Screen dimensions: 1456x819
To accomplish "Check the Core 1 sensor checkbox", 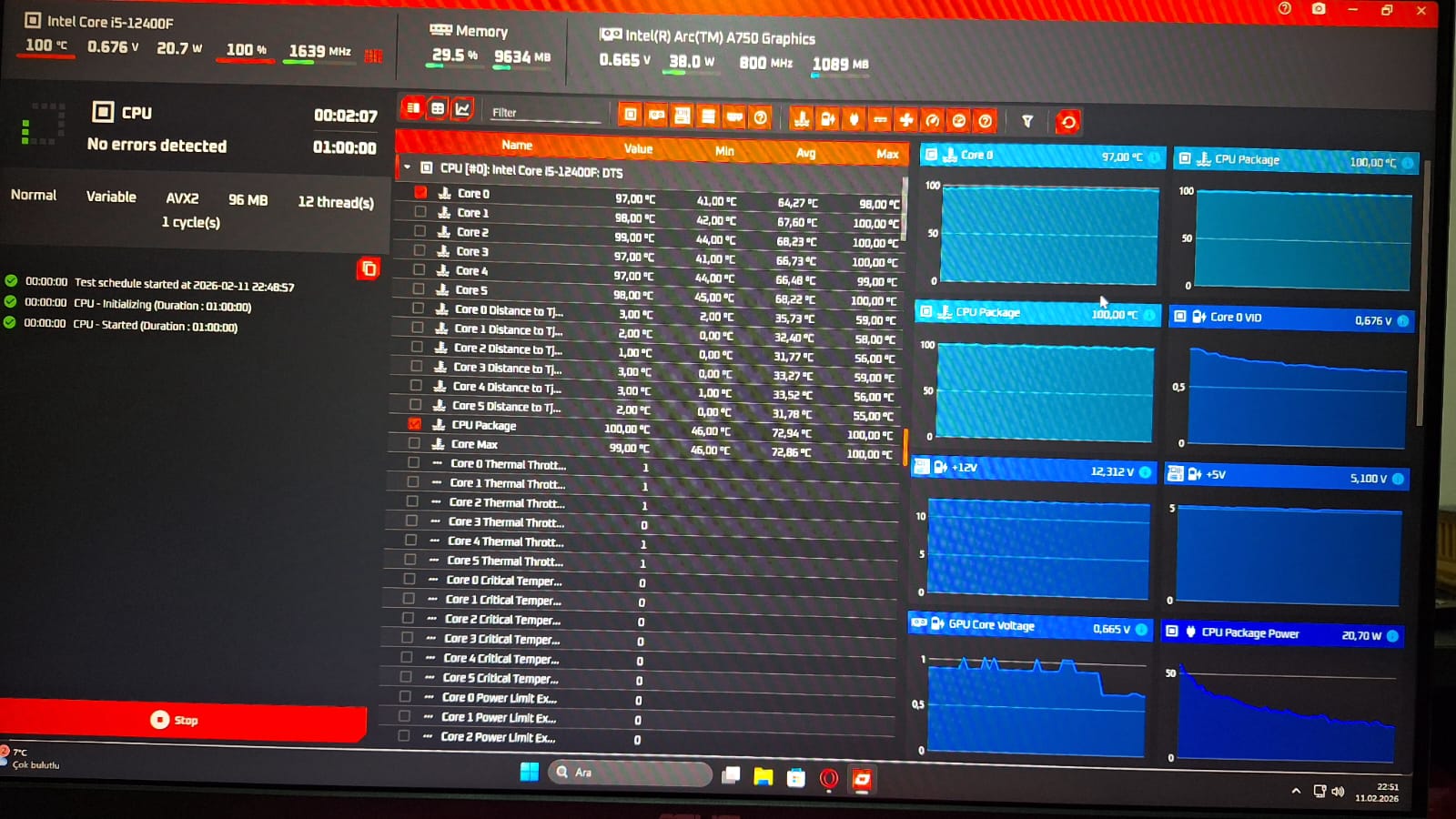I will click(420, 211).
